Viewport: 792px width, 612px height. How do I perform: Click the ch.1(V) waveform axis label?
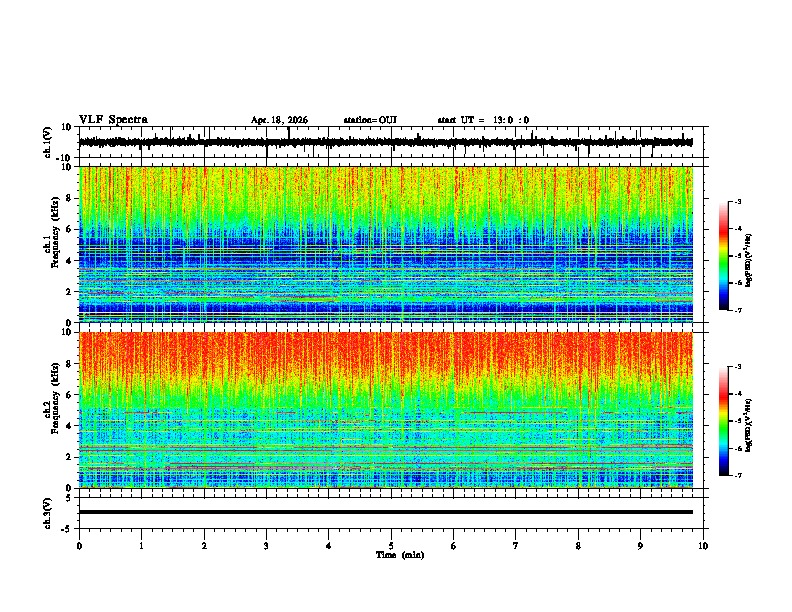coord(48,142)
